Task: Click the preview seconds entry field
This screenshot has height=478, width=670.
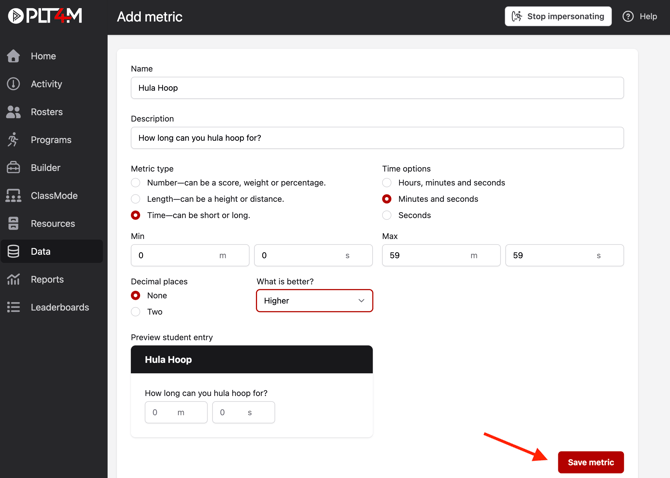Action: pos(244,412)
